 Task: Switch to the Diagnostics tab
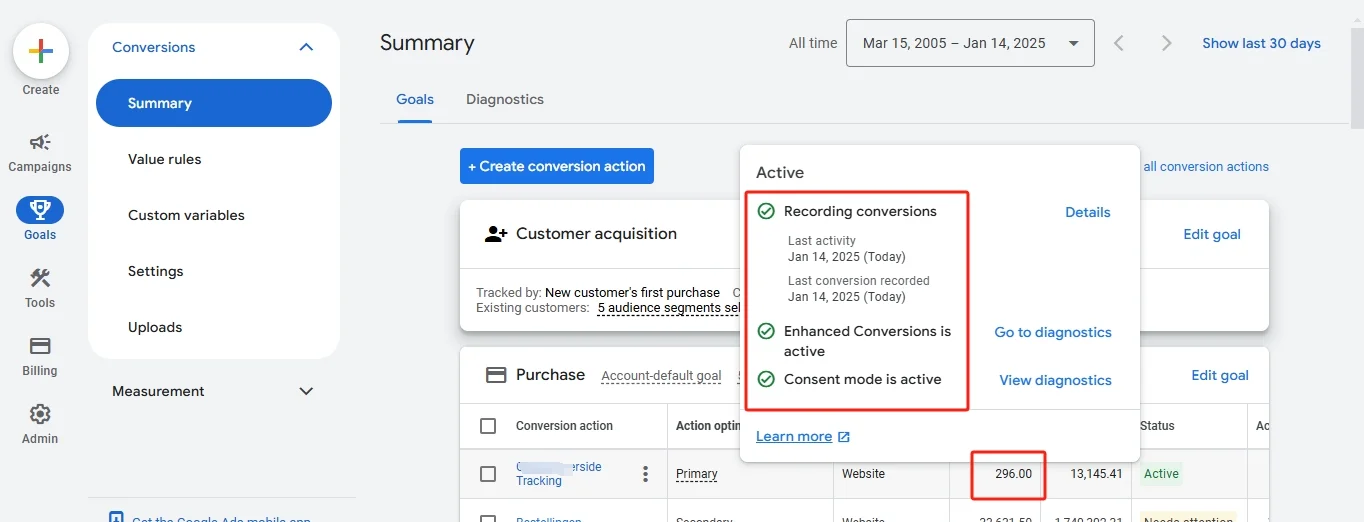coord(505,99)
